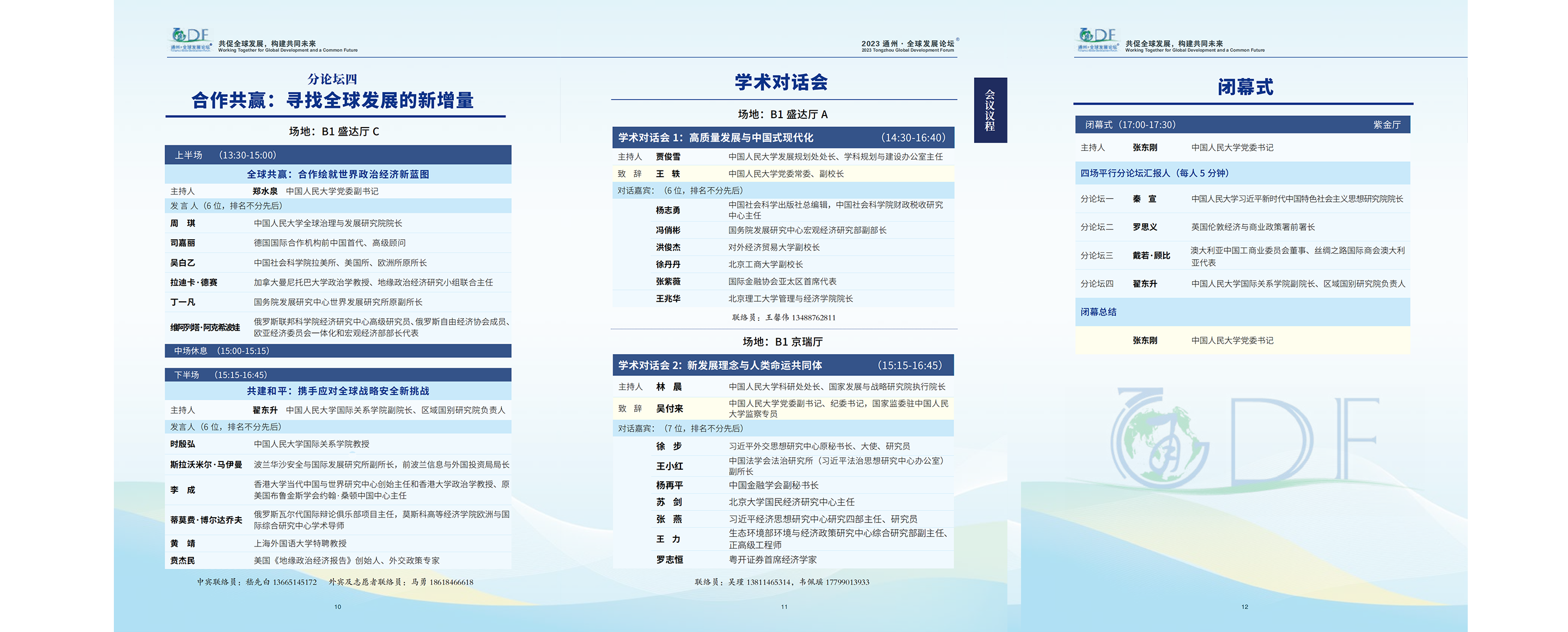Click reporter name 戴若·顾比
Image resolution: width=1568 pixels, height=632 pixels.
pyautogui.click(x=1151, y=256)
